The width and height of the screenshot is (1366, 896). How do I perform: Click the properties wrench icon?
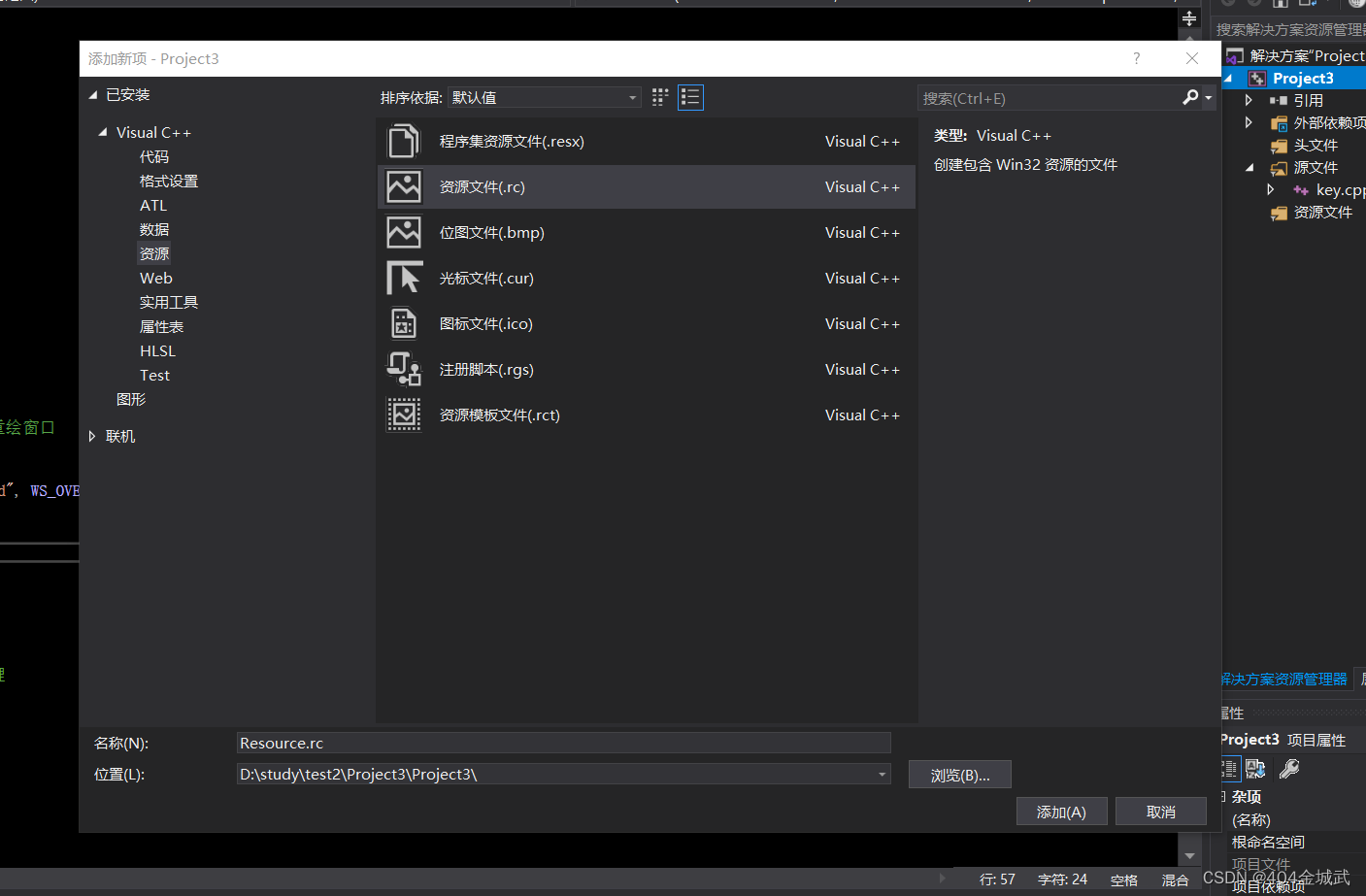[x=1289, y=769]
